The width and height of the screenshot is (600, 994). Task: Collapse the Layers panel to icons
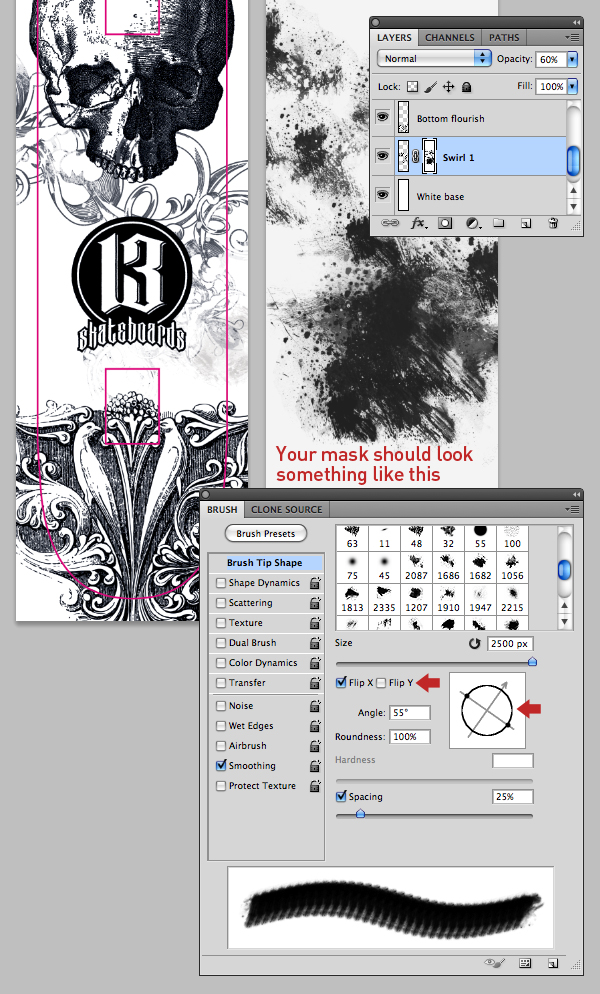[577, 22]
